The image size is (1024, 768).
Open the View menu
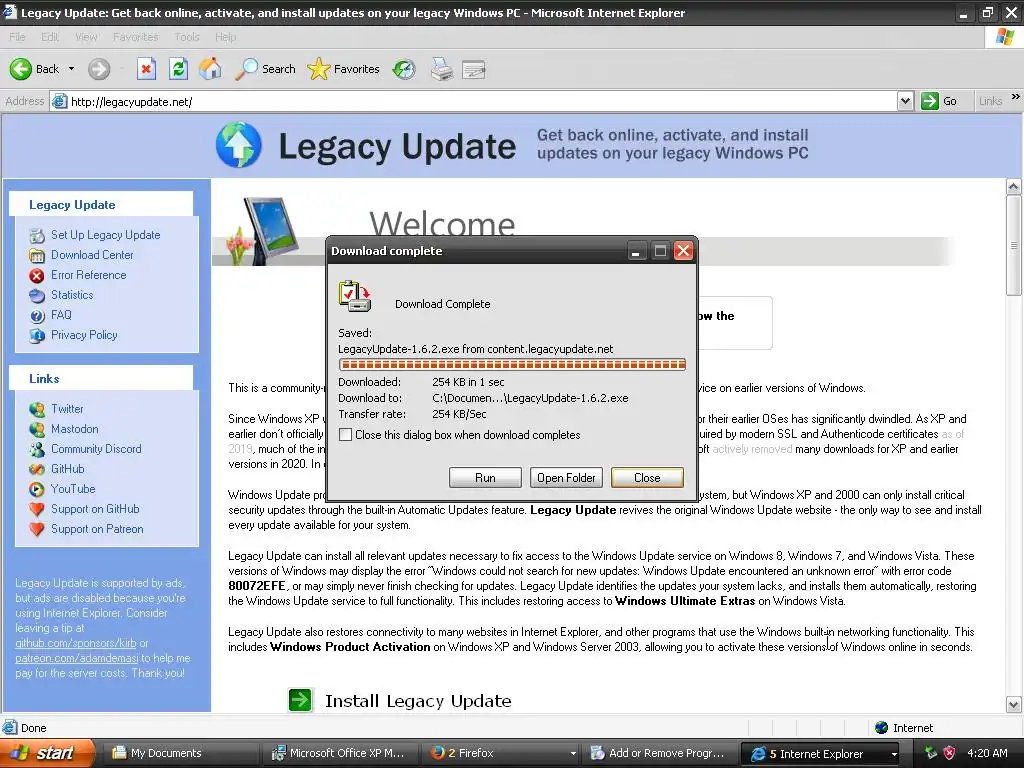[86, 37]
